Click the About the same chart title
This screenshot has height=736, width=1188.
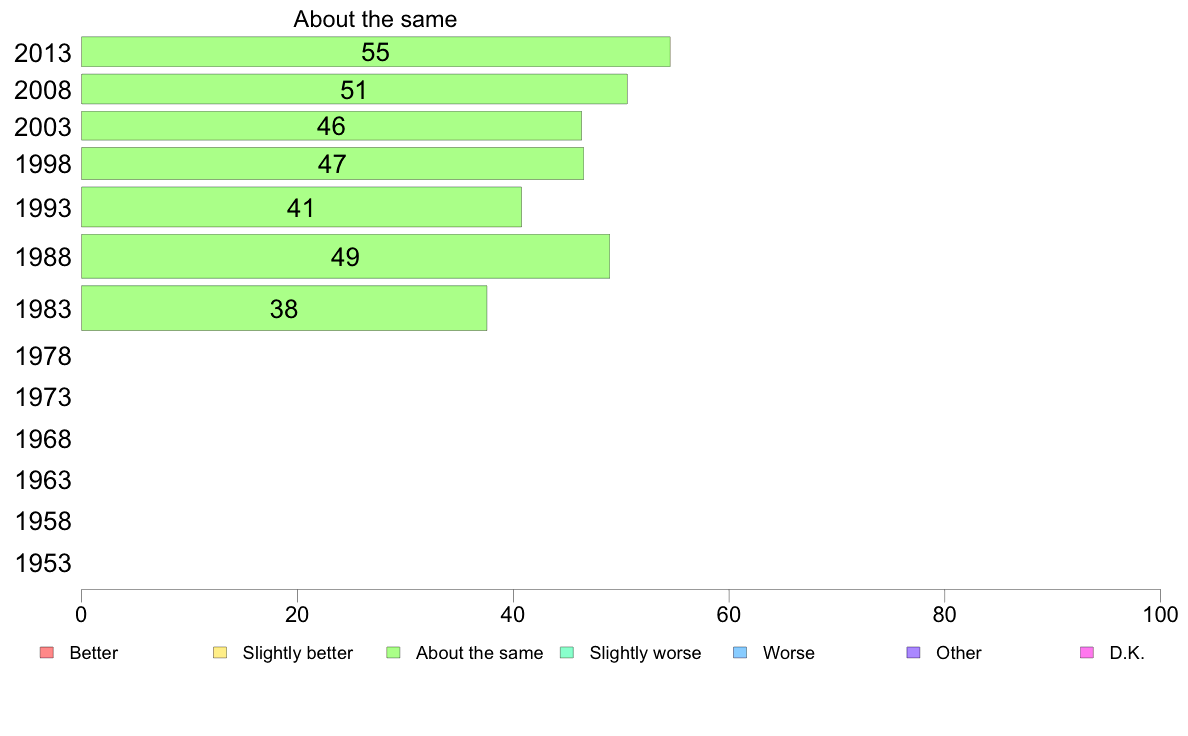[375, 19]
